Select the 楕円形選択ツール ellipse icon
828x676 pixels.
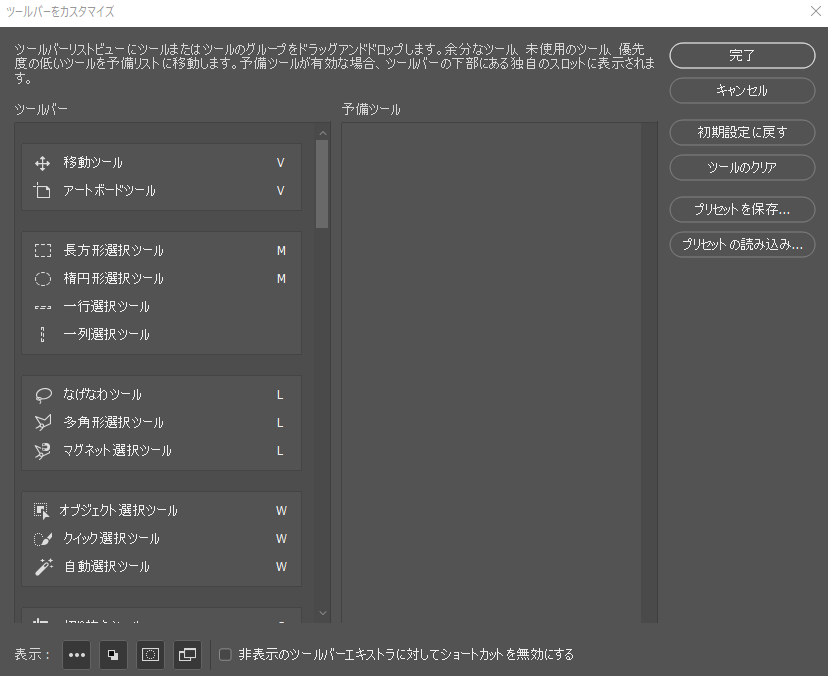point(43,278)
